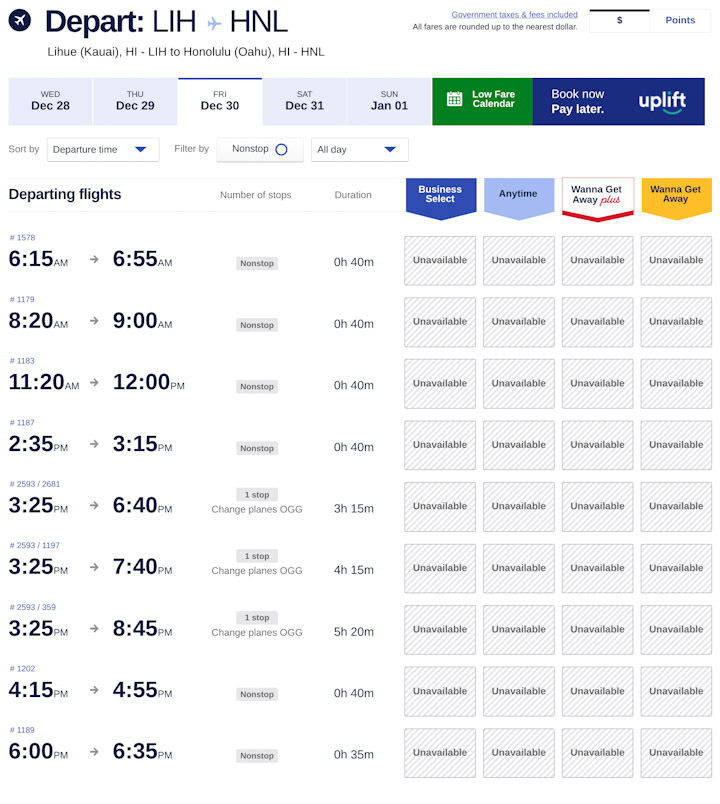Viewport: 720px width, 804px height.
Task: Click the 0h 35m duration text
Action: click(354, 755)
